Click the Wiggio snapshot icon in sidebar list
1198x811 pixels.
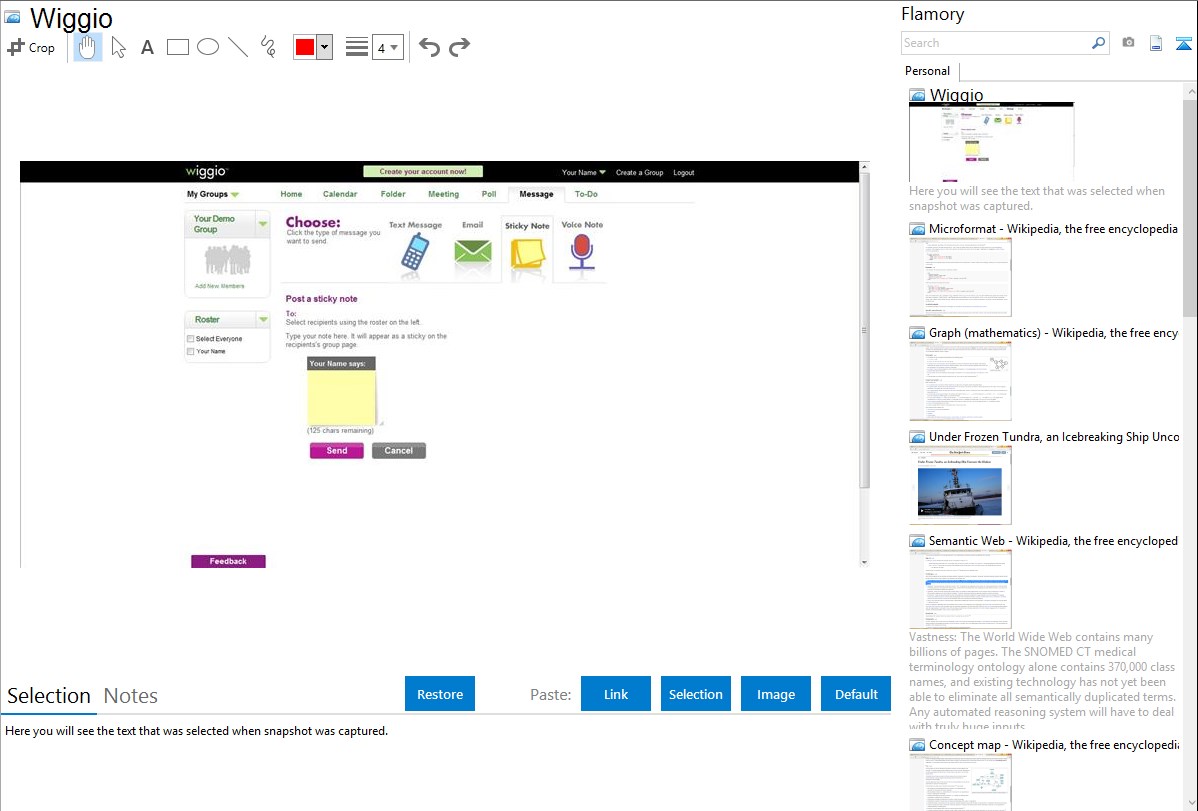click(x=917, y=95)
